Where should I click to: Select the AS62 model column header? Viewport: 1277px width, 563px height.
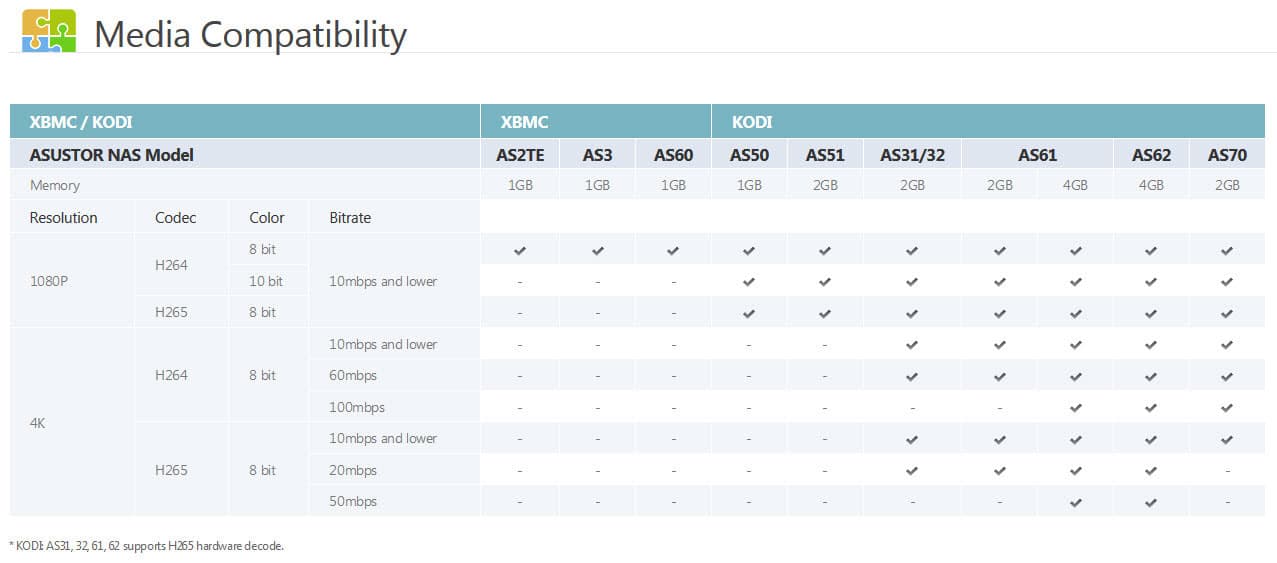pyautogui.click(x=1151, y=155)
